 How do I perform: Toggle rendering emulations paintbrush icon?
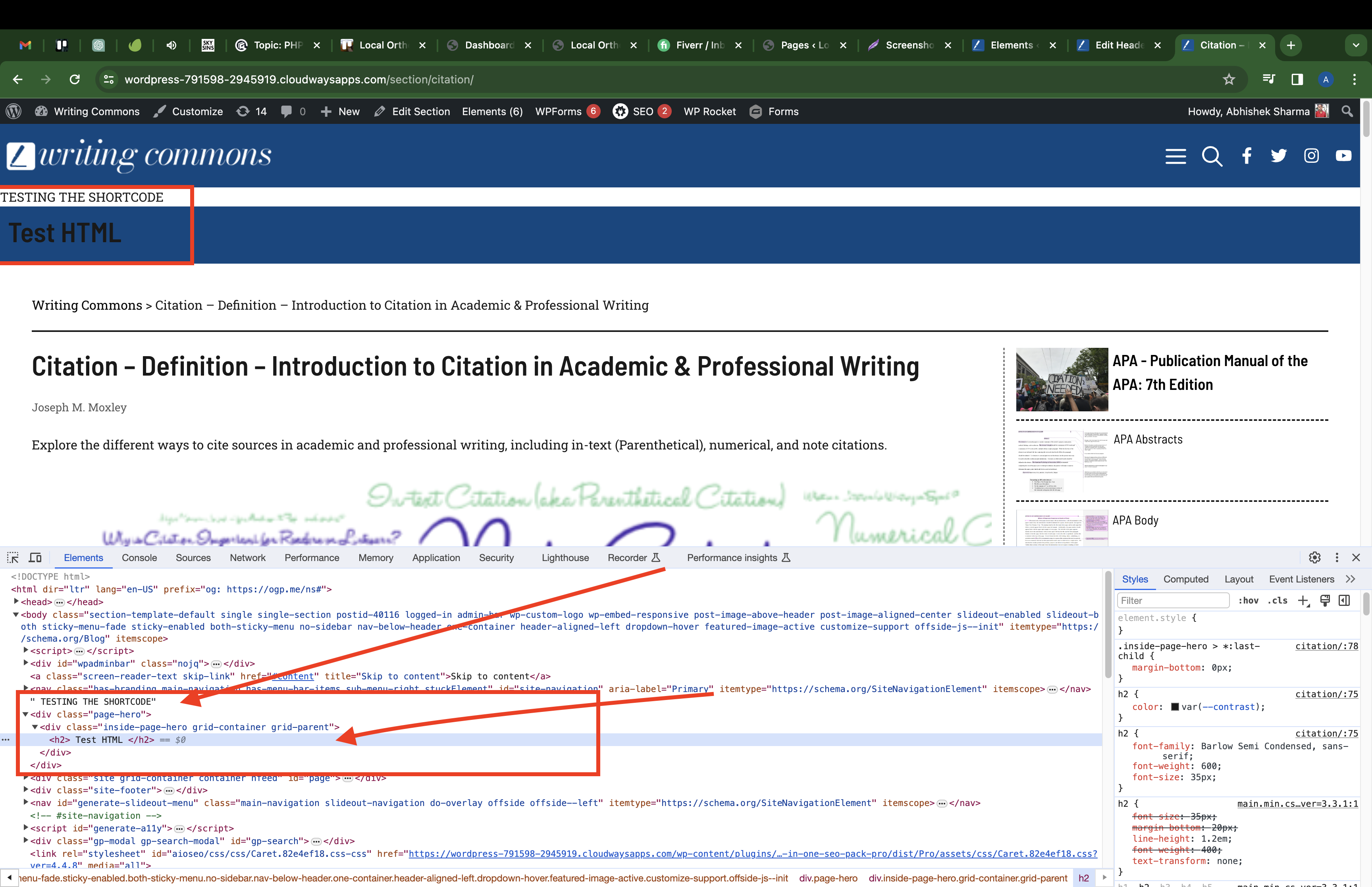coord(1325,601)
